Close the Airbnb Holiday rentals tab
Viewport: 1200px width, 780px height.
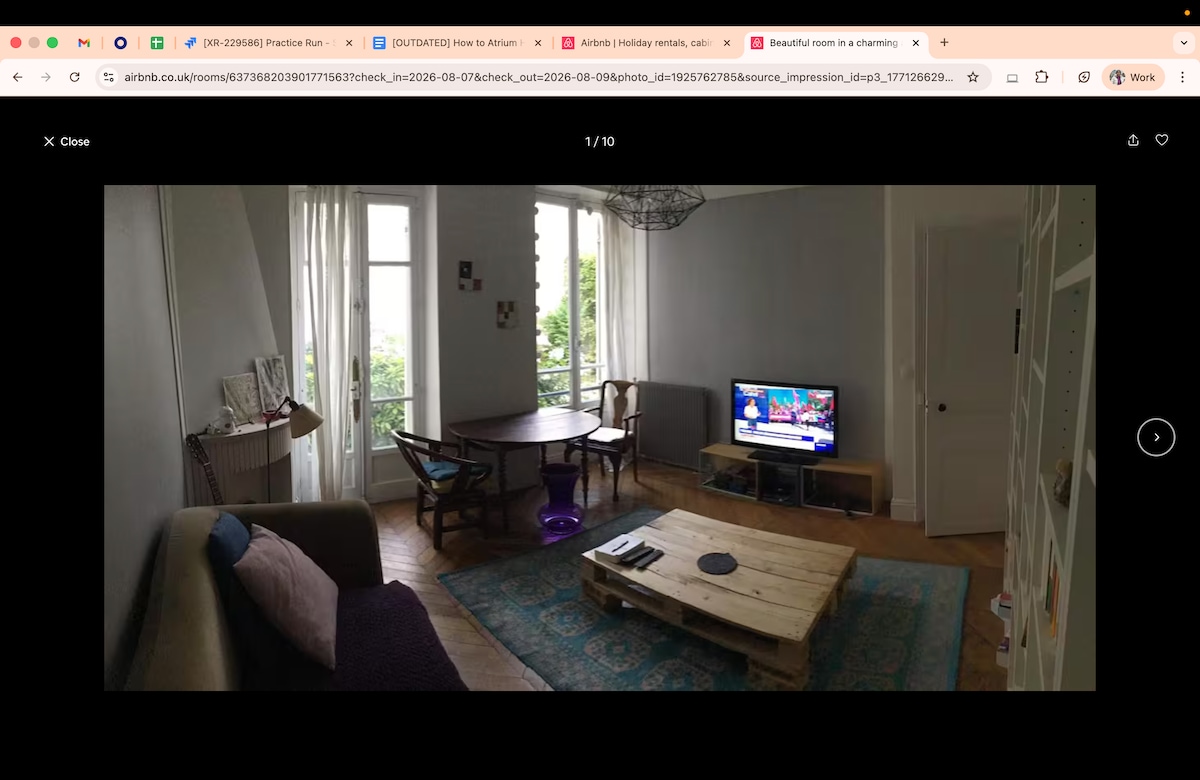727,43
